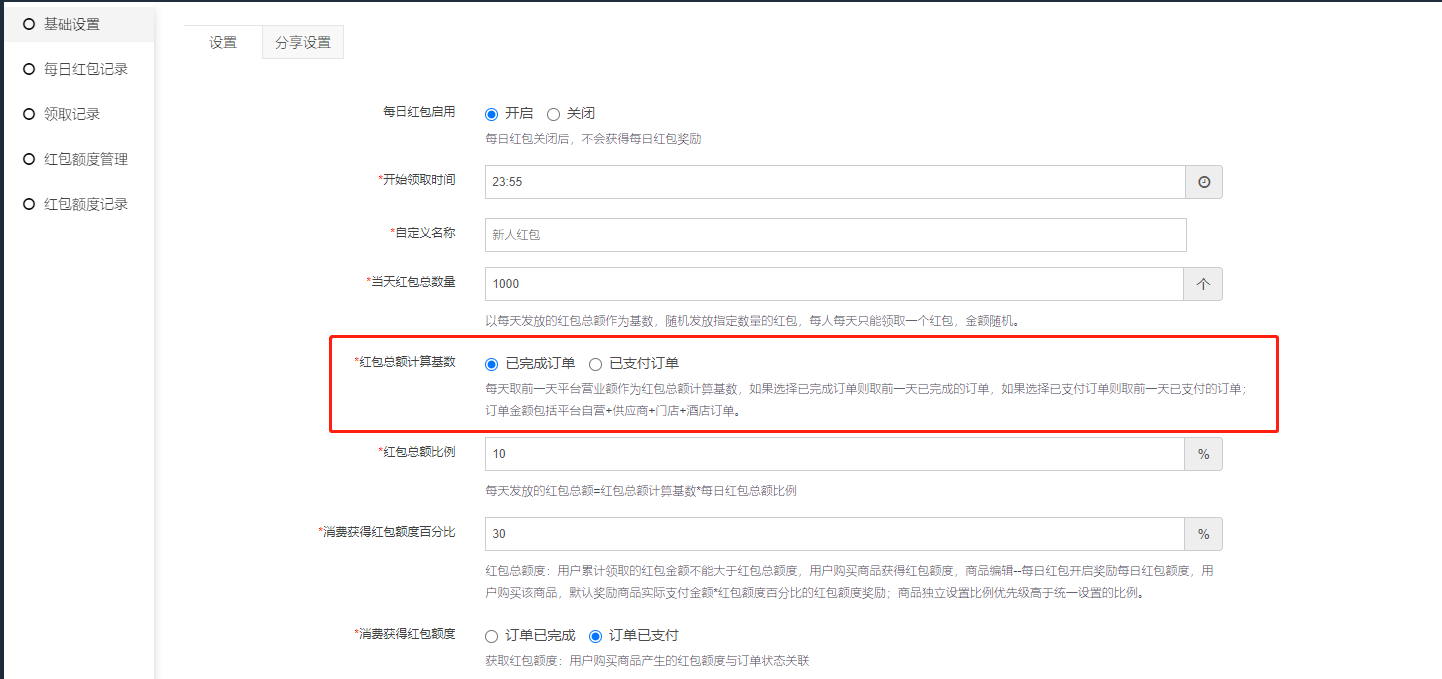Open 领取记录 sidebar item

coord(72,114)
